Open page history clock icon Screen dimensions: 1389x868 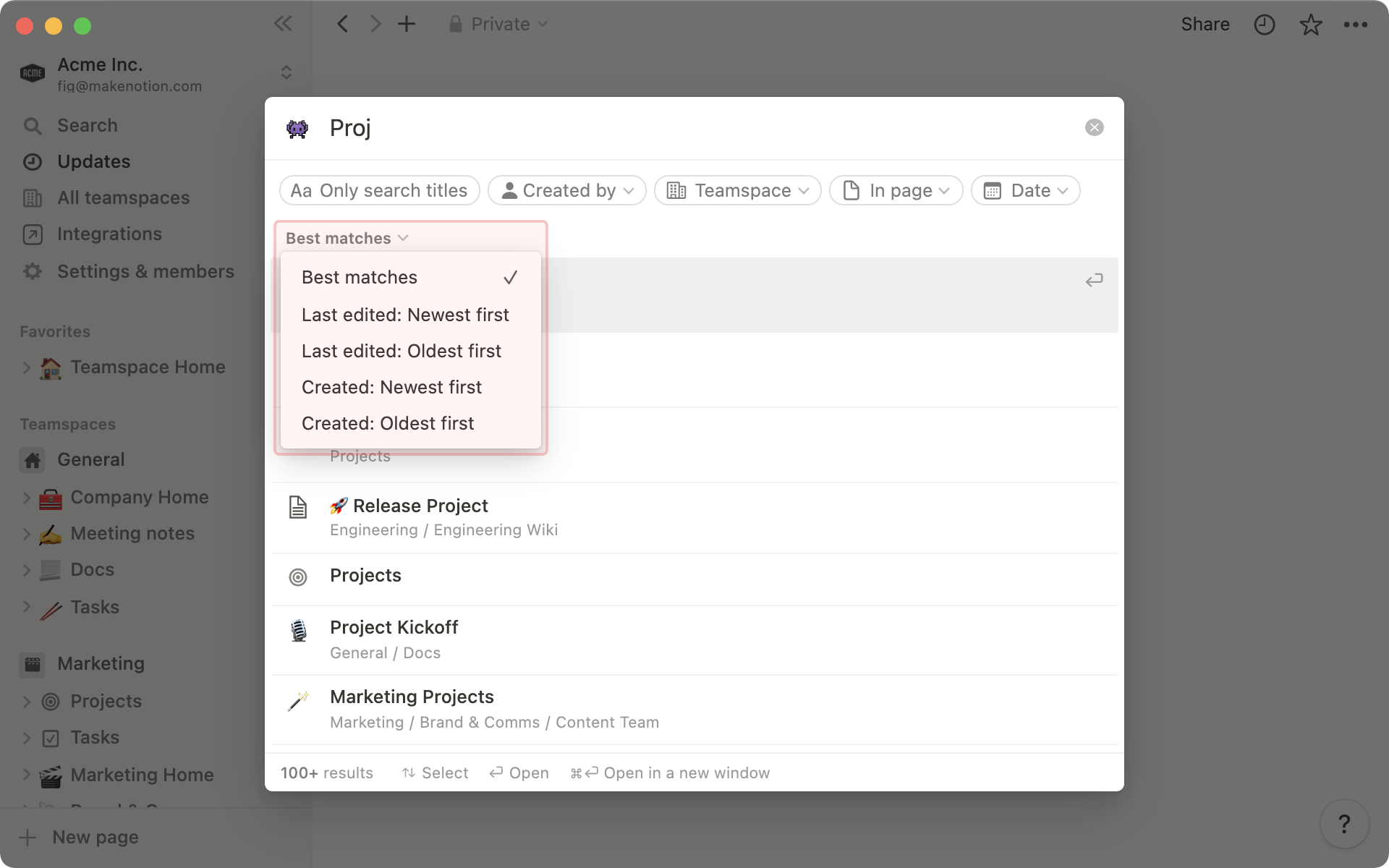coord(1264,25)
